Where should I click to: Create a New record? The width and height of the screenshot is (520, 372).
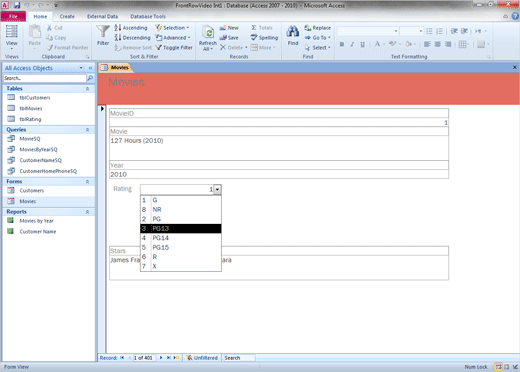click(x=229, y=28)
